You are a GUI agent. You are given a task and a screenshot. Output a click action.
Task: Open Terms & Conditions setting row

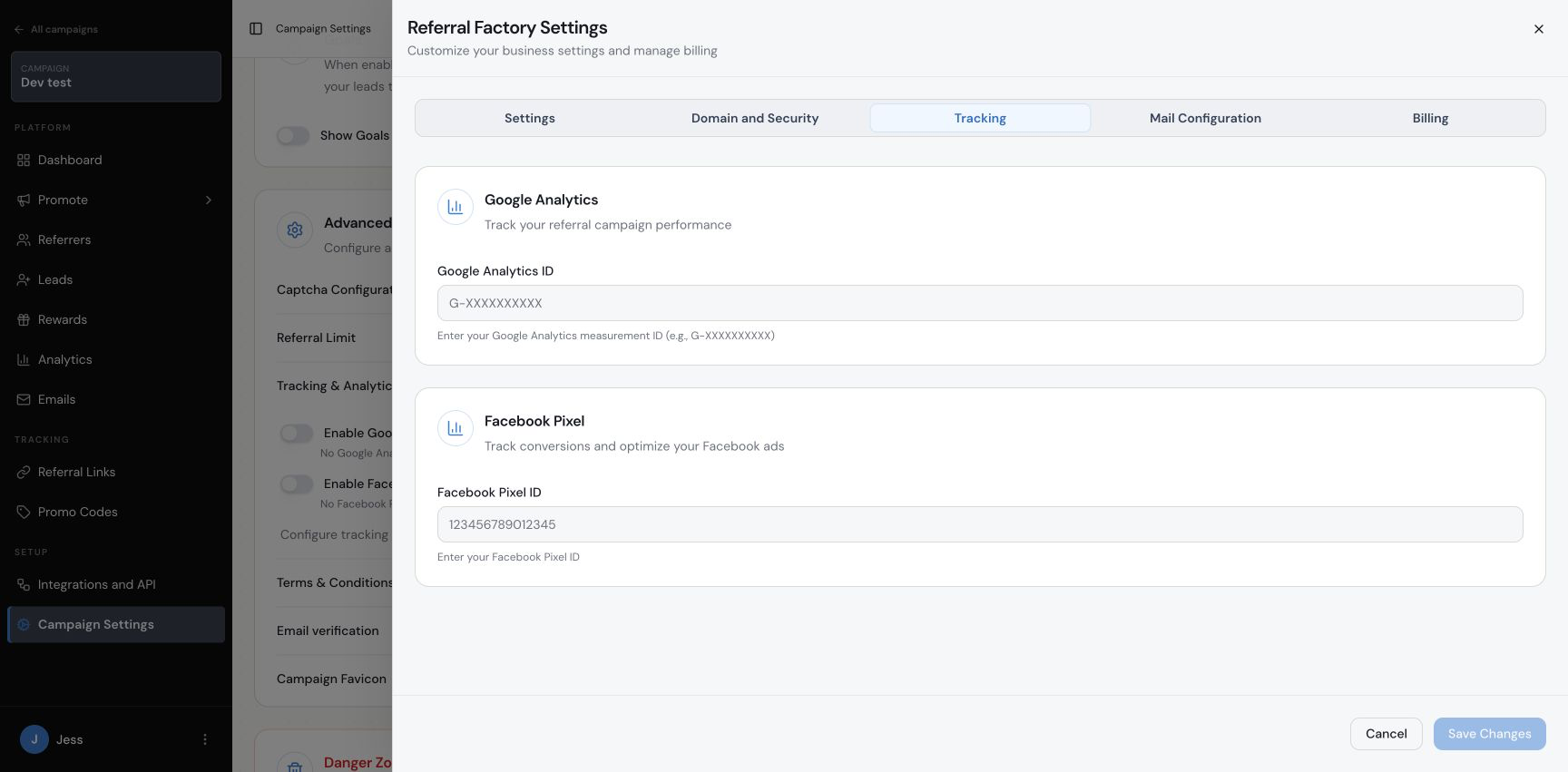pos(334,582)
